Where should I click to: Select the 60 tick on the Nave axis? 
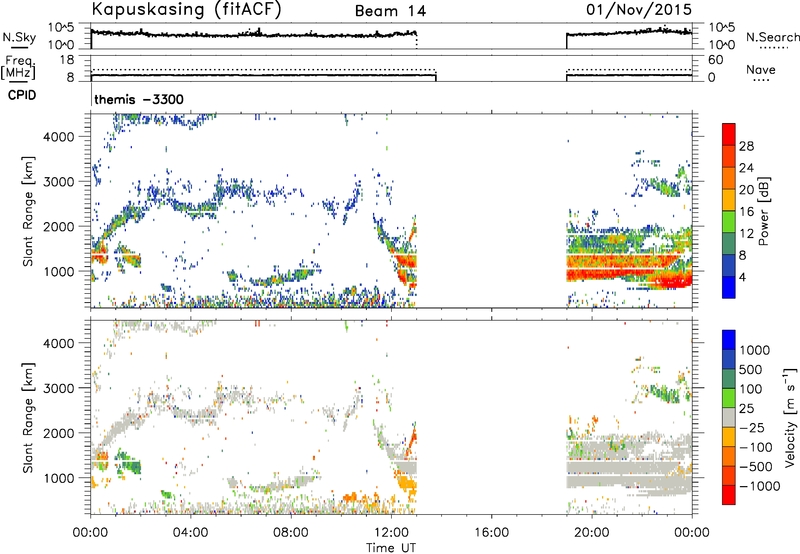[x=715, y=60]
